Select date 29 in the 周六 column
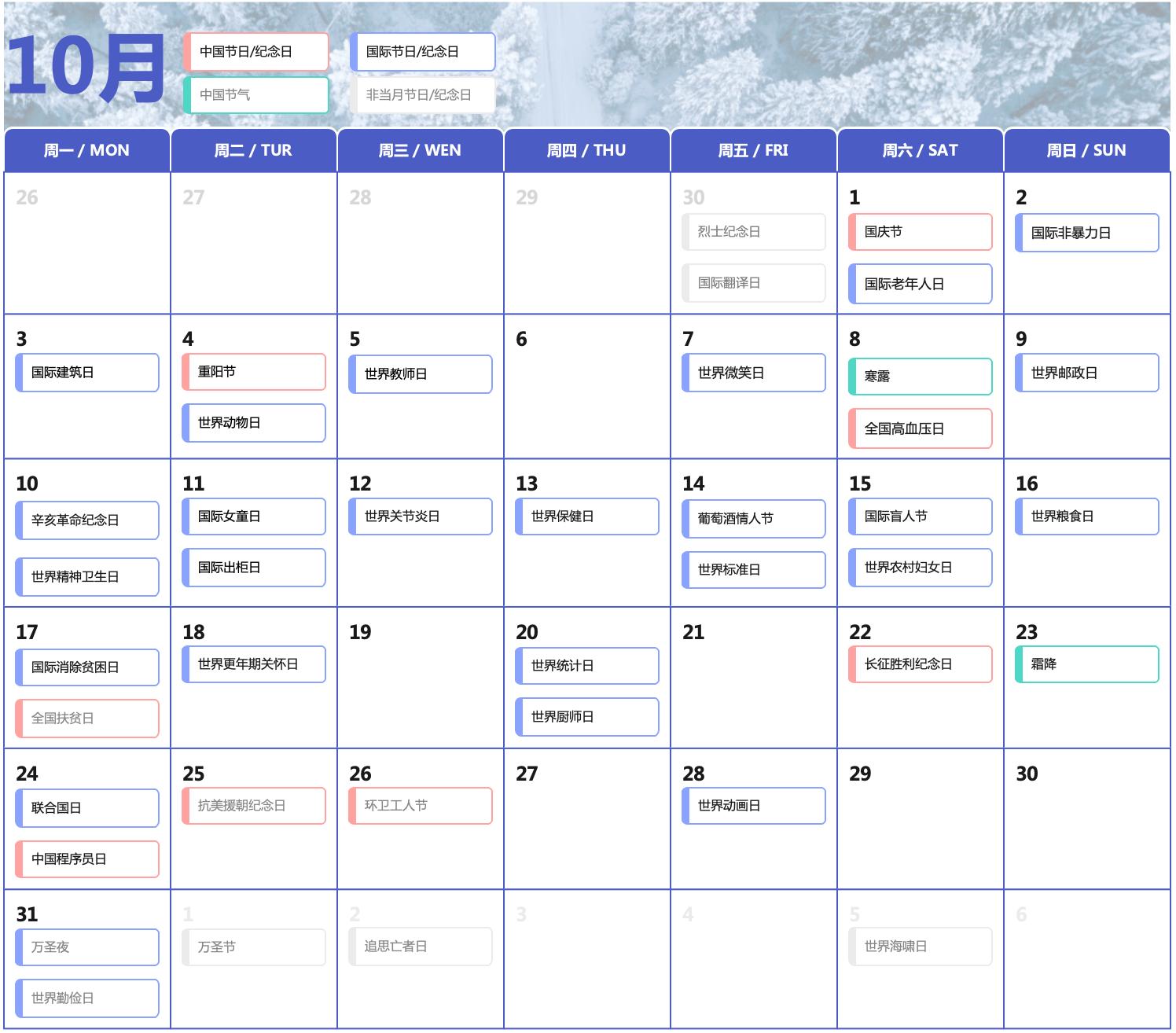 [x=860, y=774]
